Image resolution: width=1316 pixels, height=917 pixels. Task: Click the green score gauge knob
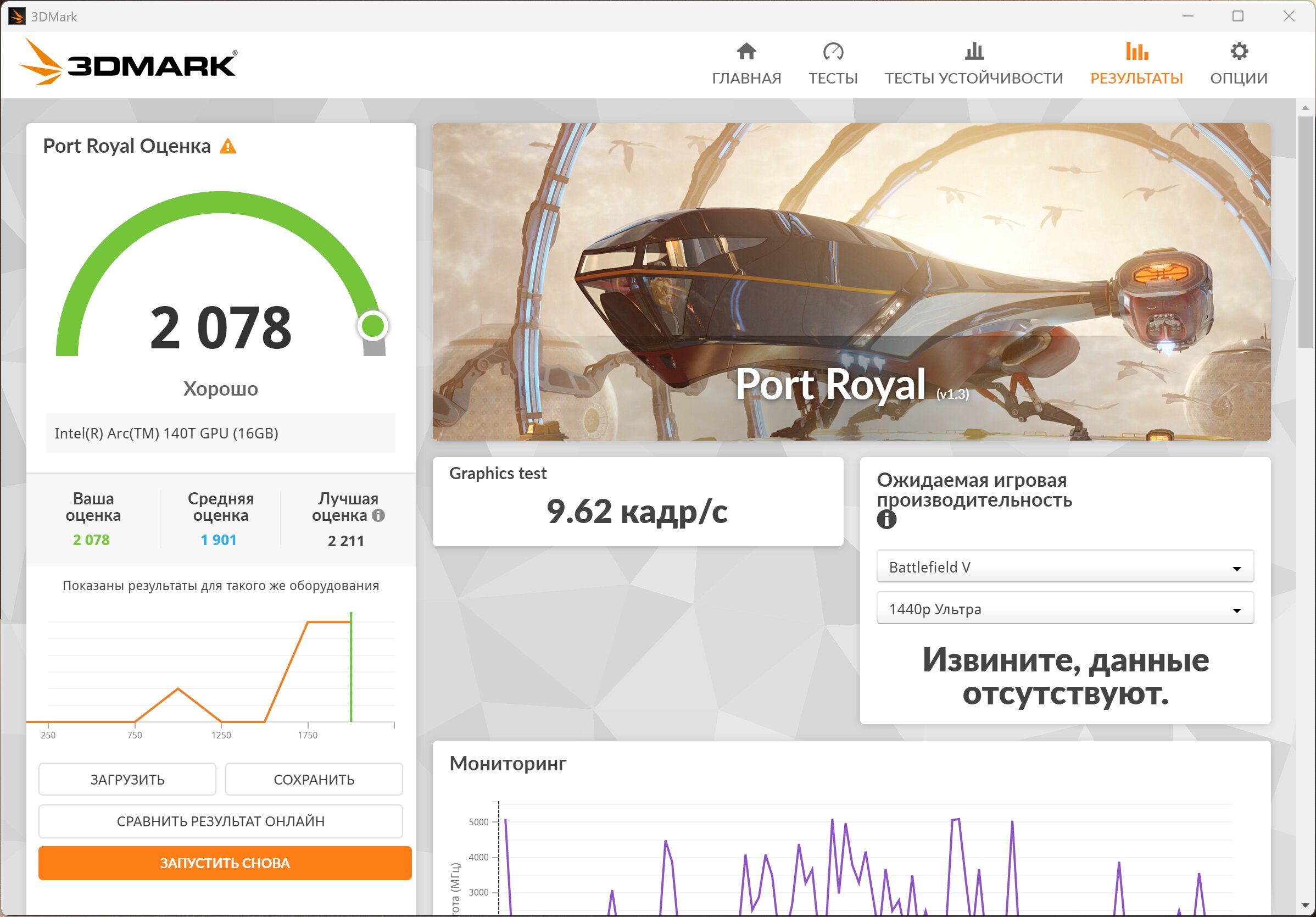(x=372, y=326)
